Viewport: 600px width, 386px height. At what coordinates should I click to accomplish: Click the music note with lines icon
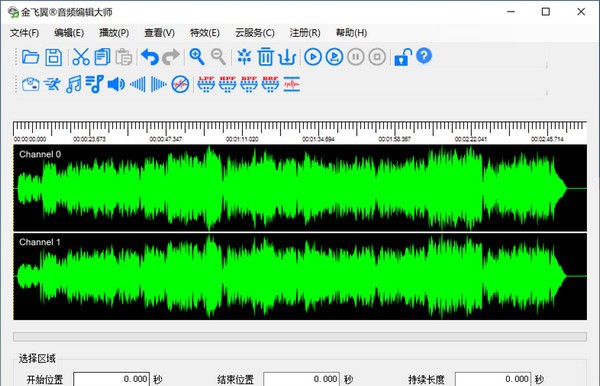pos(95,84)
